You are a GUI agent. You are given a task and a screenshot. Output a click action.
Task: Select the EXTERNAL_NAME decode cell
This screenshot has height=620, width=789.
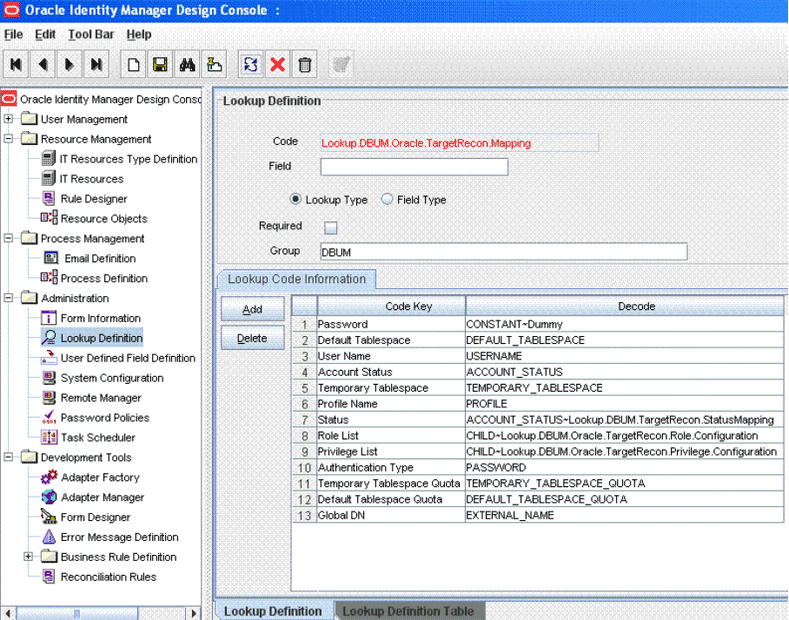pos(624,515)
